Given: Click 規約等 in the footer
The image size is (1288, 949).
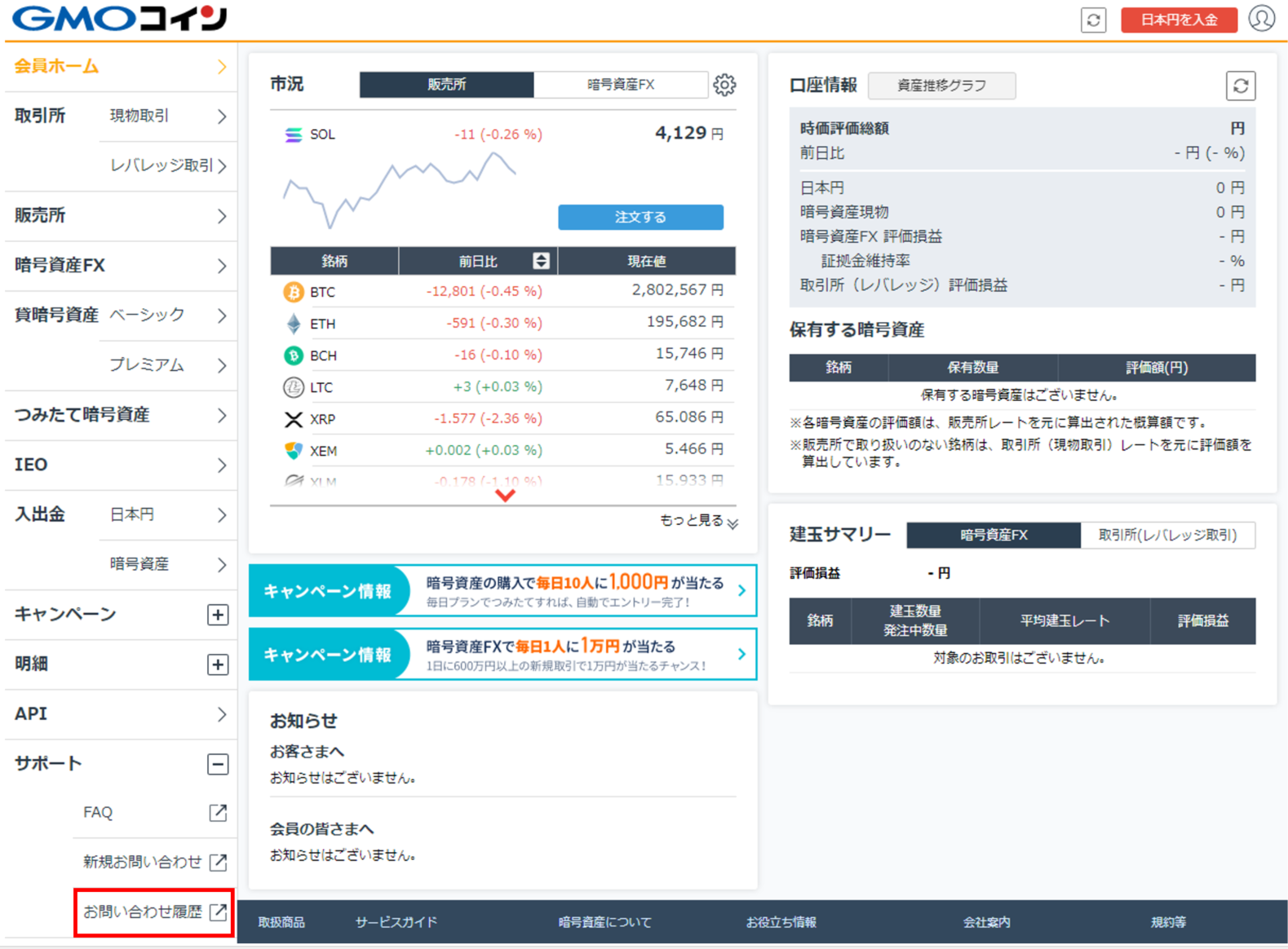Looking at the screenshot, I should [1168, 922].
